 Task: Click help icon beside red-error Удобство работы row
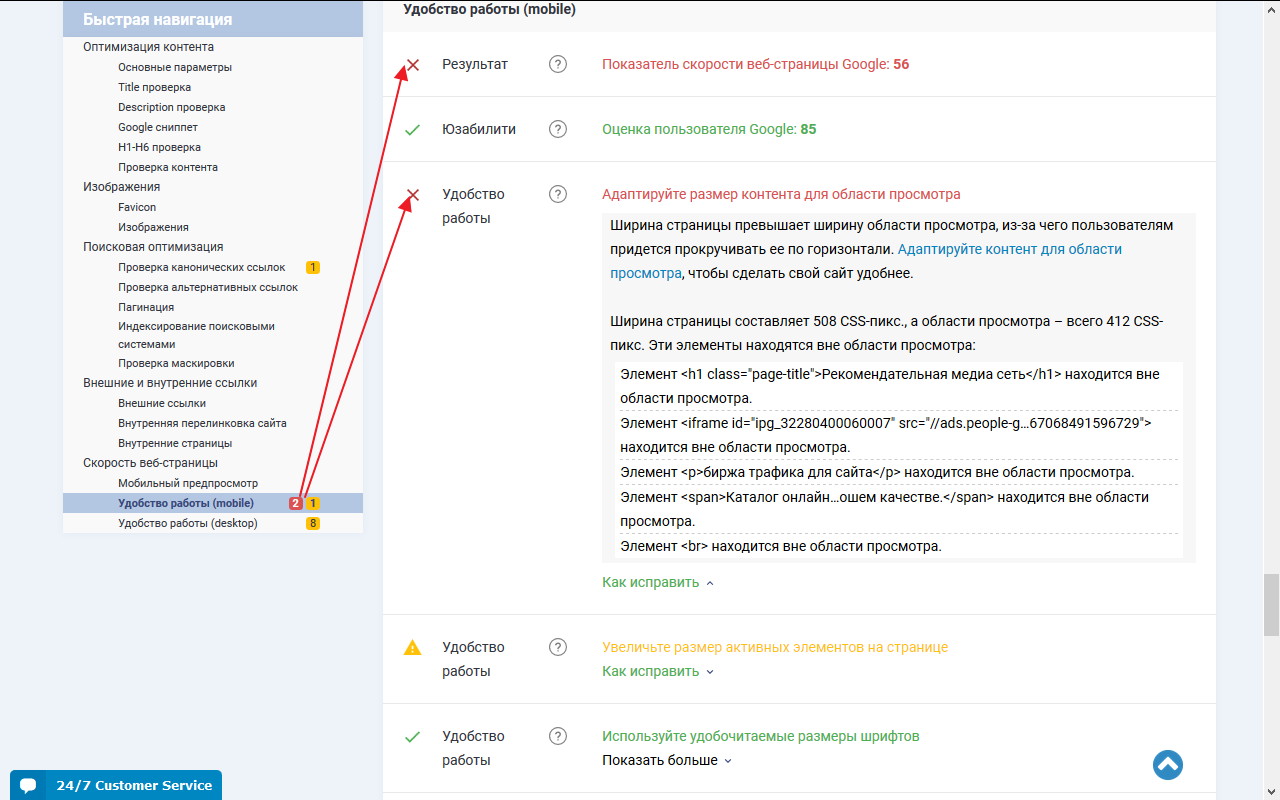coord(558,194)
